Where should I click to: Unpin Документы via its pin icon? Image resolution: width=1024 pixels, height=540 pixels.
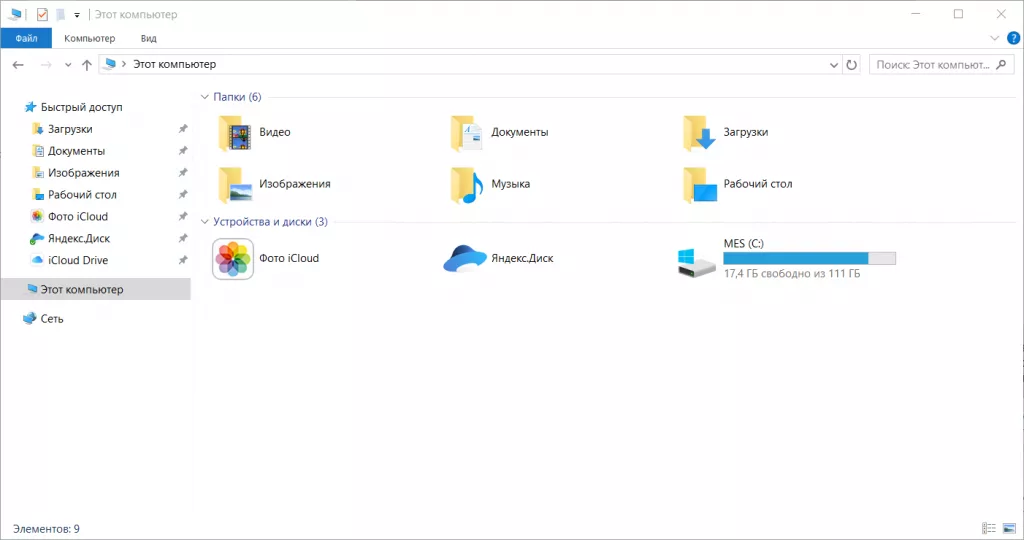click(x=183, y=151)
